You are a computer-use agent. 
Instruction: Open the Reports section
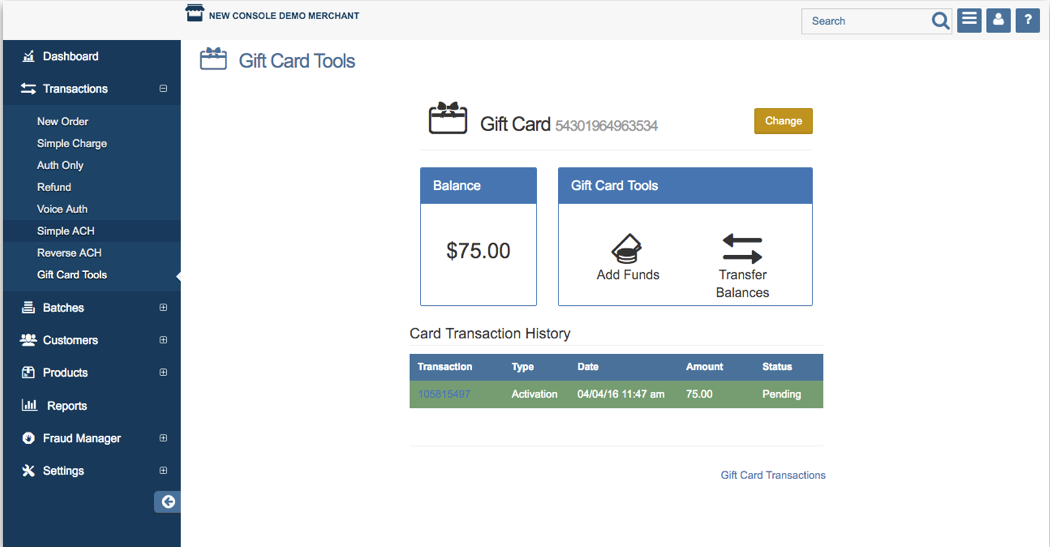tap(67, 406)
